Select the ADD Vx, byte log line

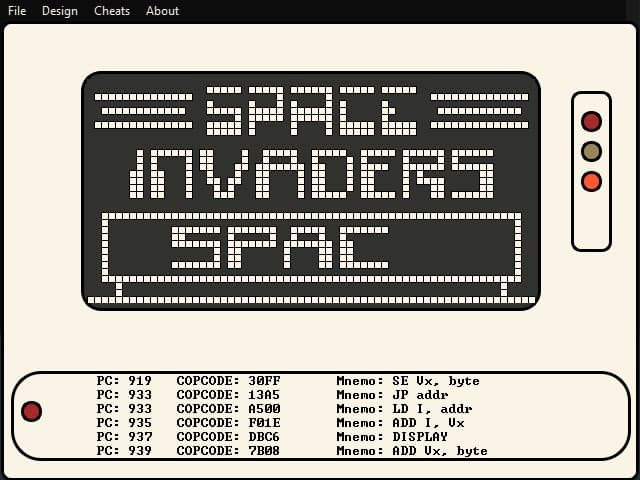click(412, 451)
